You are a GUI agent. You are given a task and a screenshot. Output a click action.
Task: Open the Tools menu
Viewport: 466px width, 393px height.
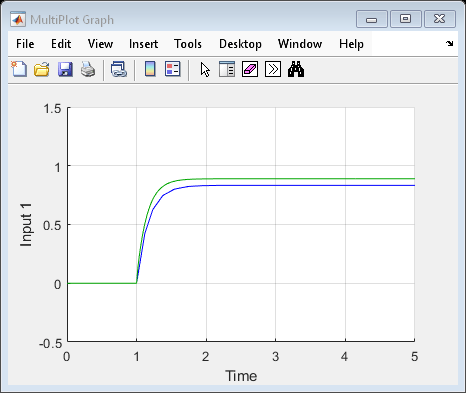(x=188, y=44)
